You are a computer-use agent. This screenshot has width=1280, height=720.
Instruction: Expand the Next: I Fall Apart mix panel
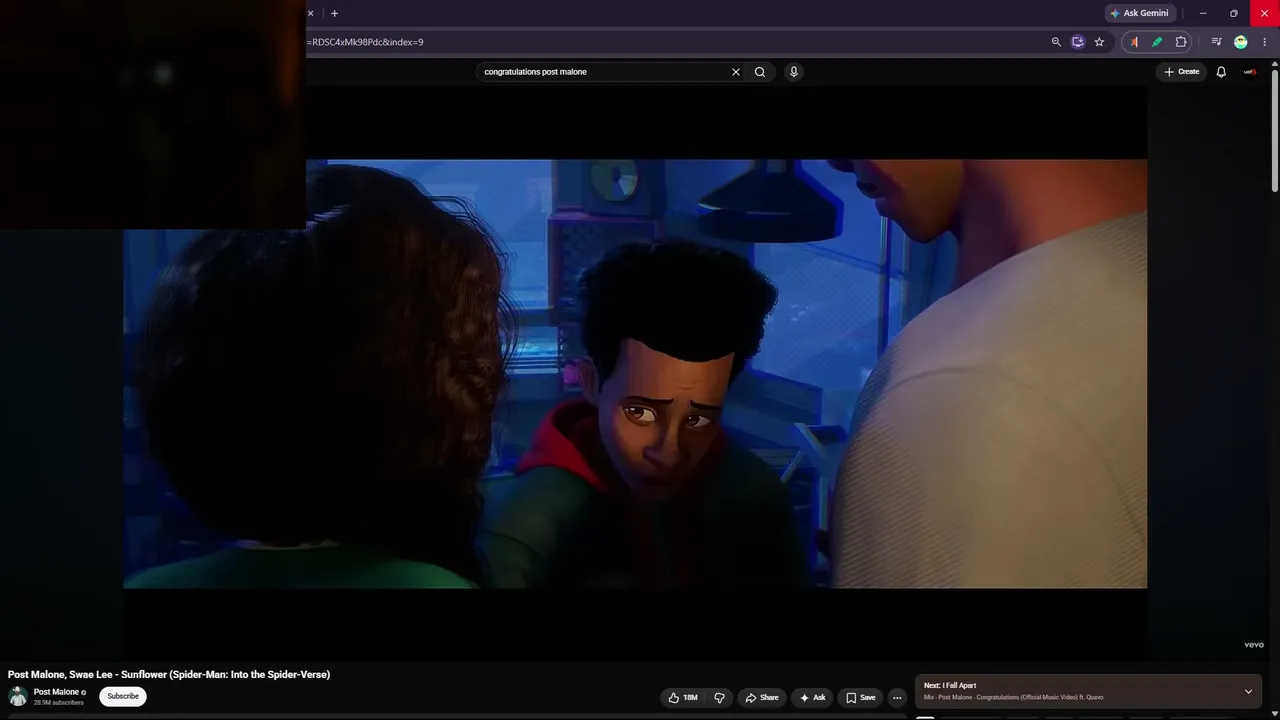(1248, 692)
